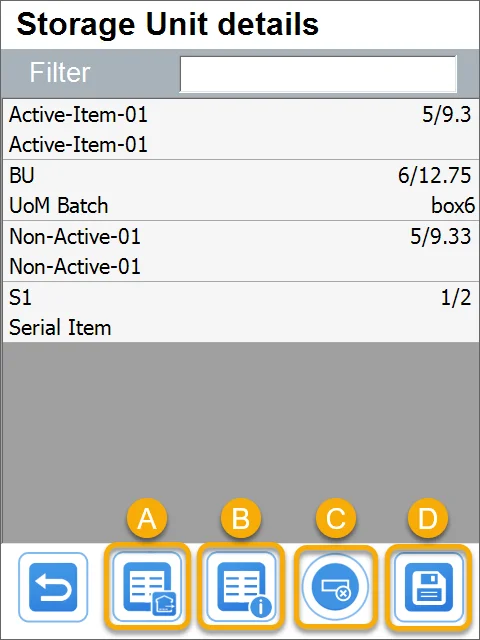Image resolution: width=480 pixels, height=640 pixels.
Task: Click the round remove unit icon under C
Action: [335, 587]
